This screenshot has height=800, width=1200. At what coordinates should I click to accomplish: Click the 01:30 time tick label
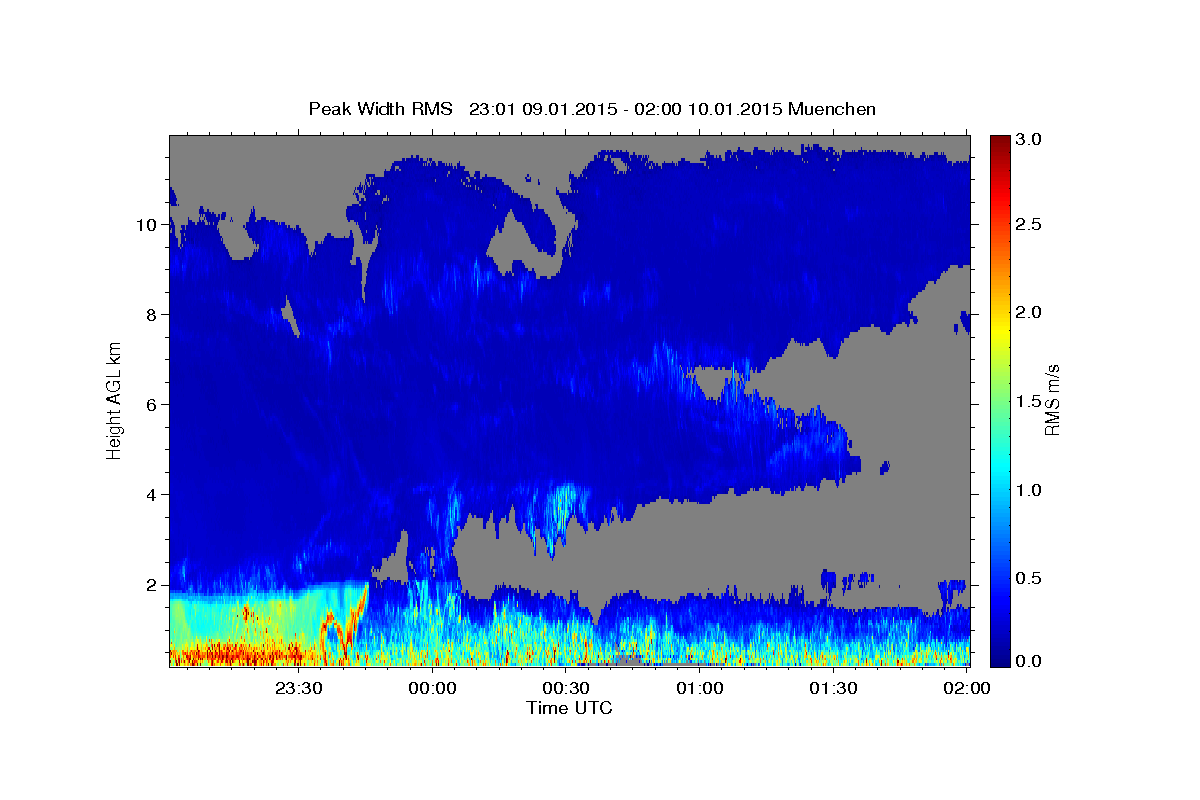click(834, 688)
